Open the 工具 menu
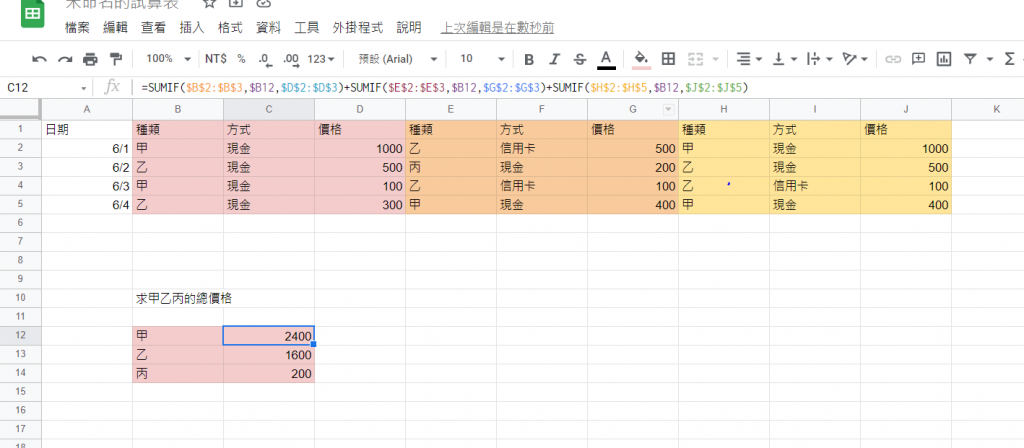This screenshot has height=448, width=1024. pos(306,28)
